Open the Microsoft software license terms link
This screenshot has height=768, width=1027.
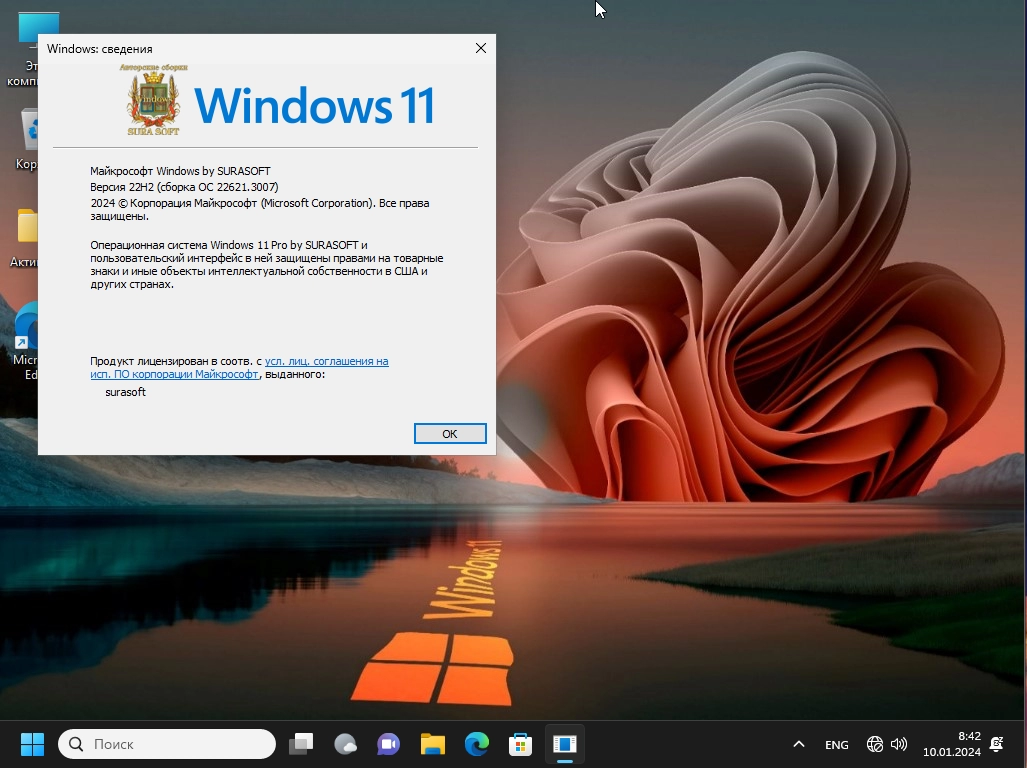(x=239, y=367)
